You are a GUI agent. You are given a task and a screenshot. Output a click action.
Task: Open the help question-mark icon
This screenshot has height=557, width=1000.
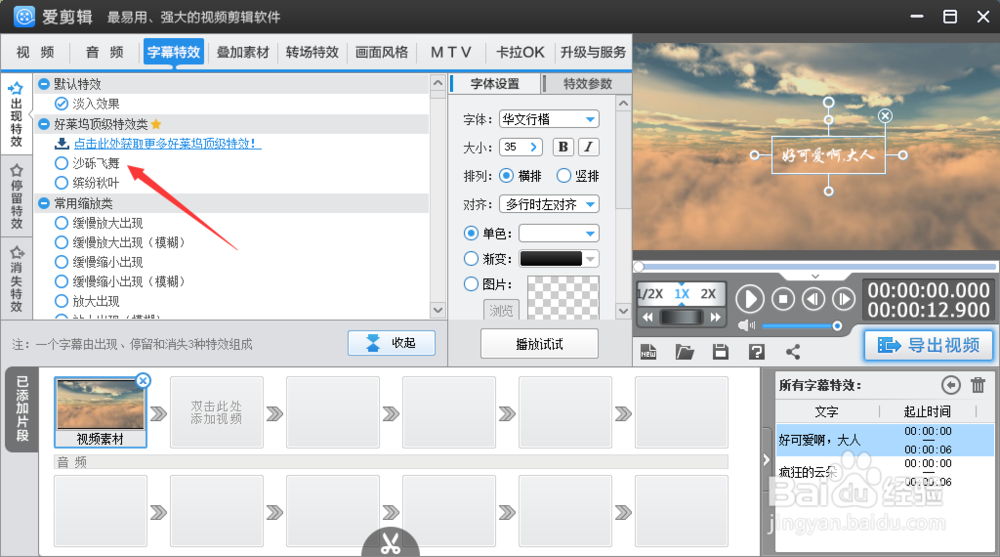pyautogui.click(x=757, y=352)
